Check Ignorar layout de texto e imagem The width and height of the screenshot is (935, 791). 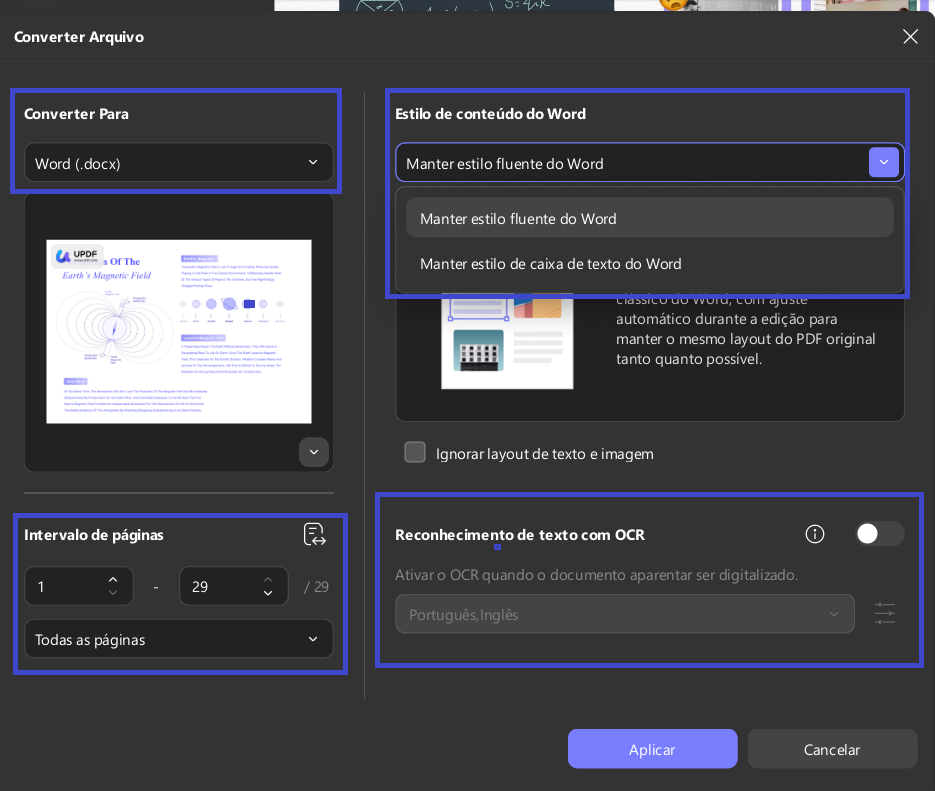415,452
